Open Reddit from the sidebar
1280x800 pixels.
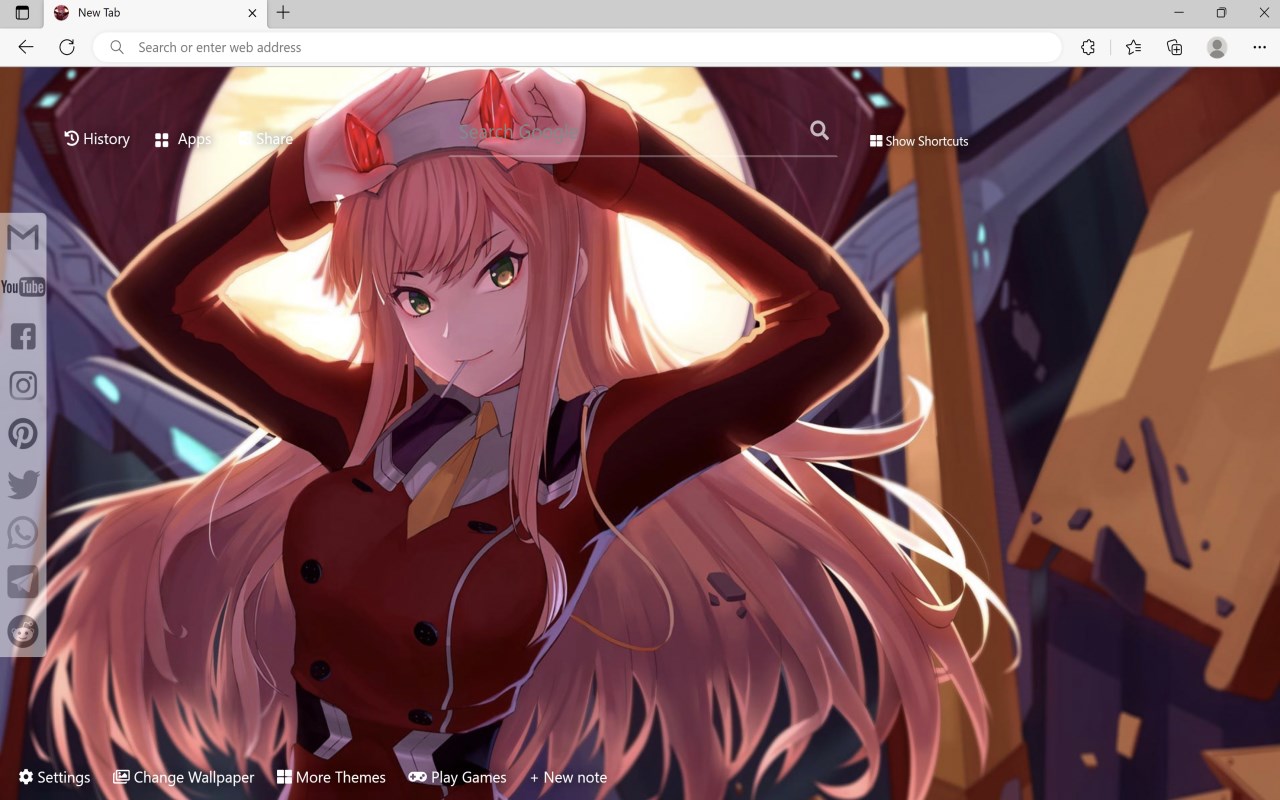pyautogui.click(x=23, y=631)
